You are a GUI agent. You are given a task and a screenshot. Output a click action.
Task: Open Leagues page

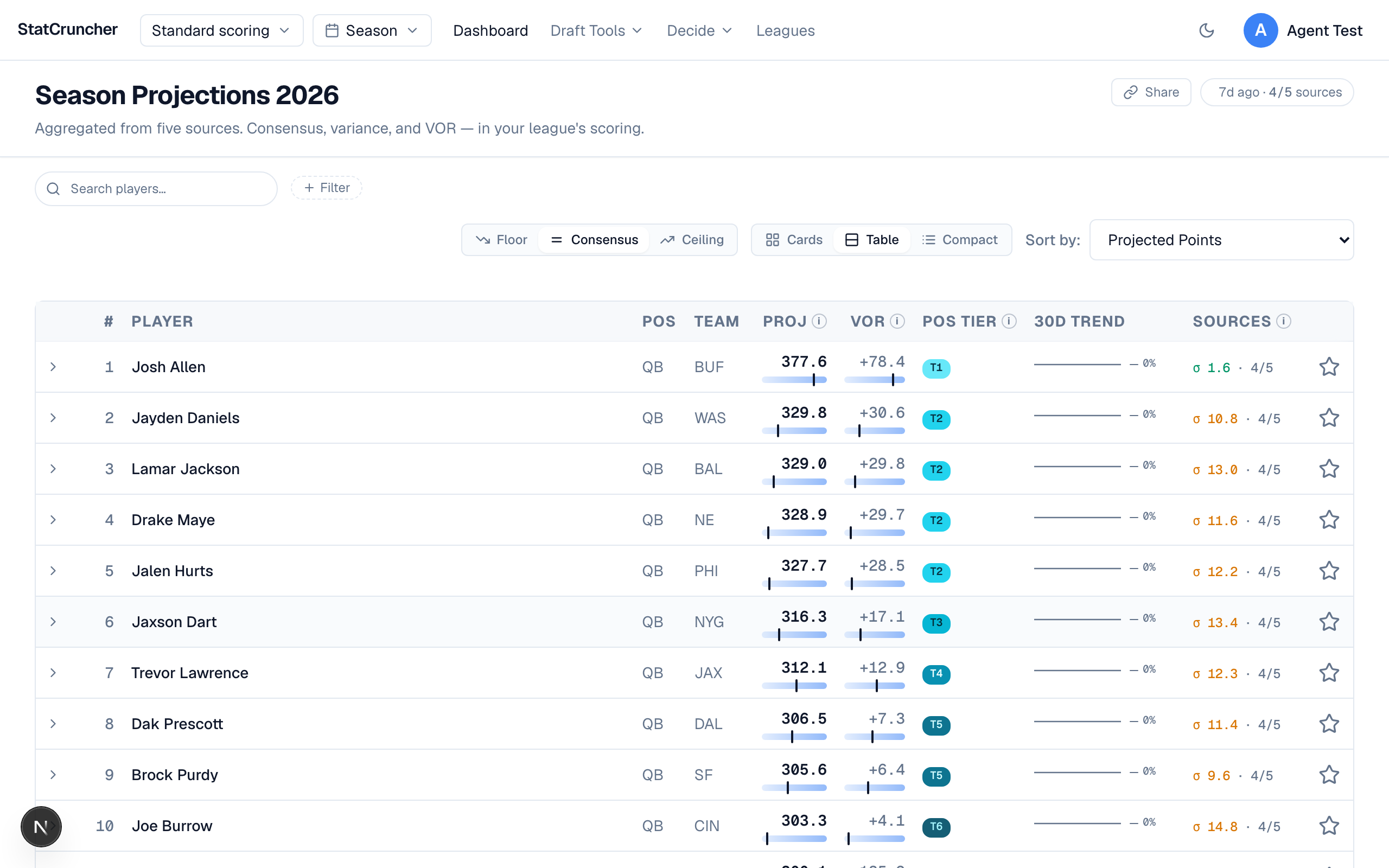[785, 30]
